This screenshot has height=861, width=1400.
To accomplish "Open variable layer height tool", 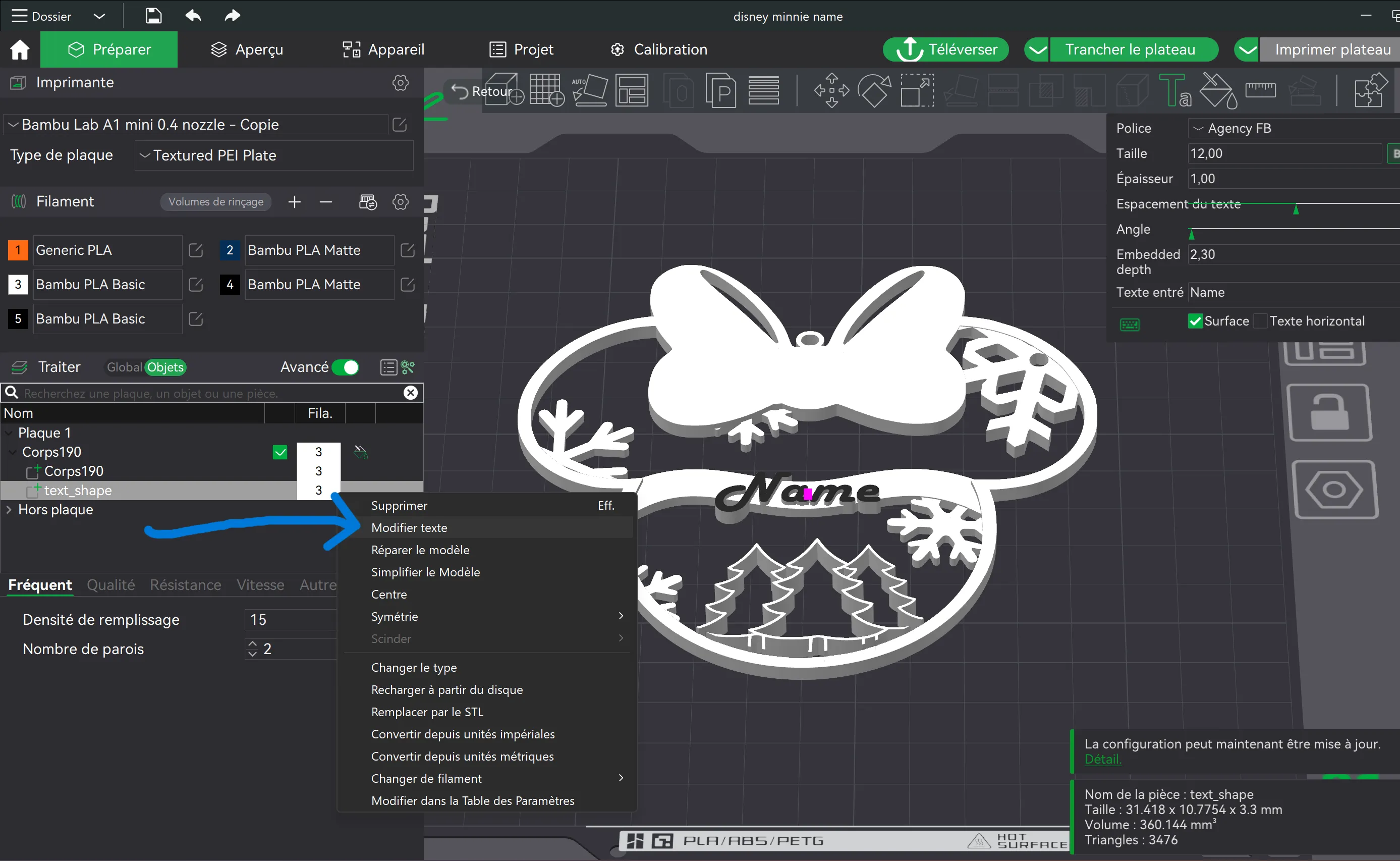I will coord(763,89).
